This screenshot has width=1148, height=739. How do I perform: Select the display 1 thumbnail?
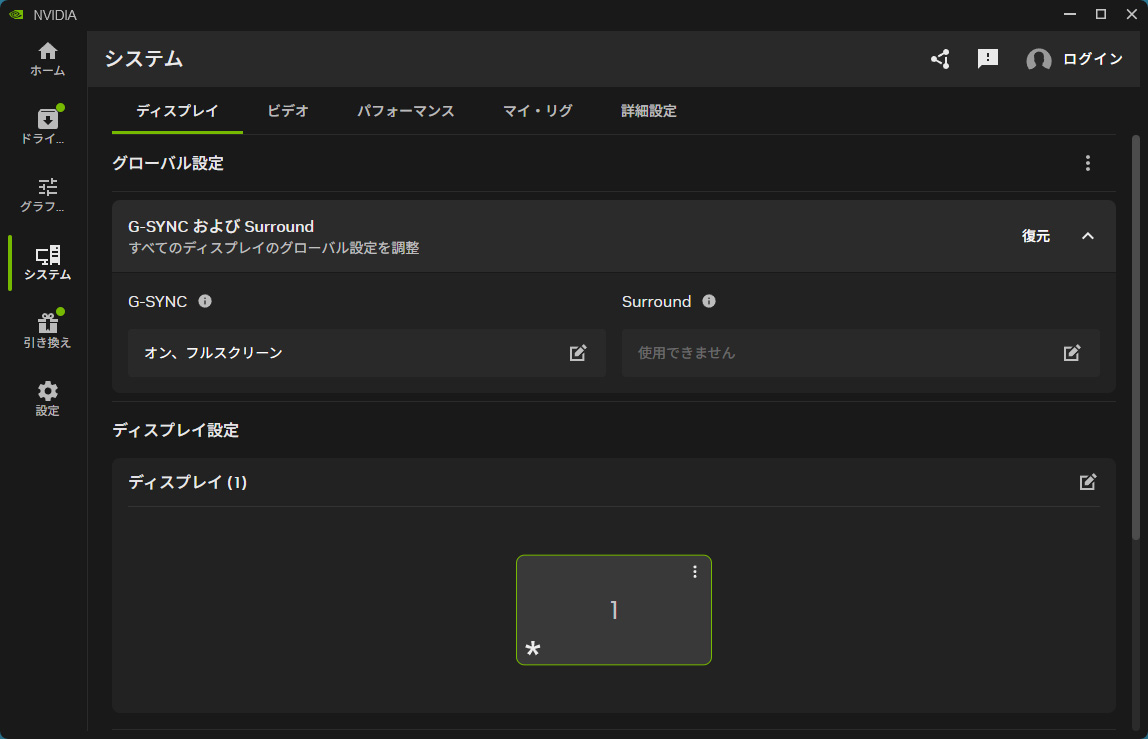(614, 610)
